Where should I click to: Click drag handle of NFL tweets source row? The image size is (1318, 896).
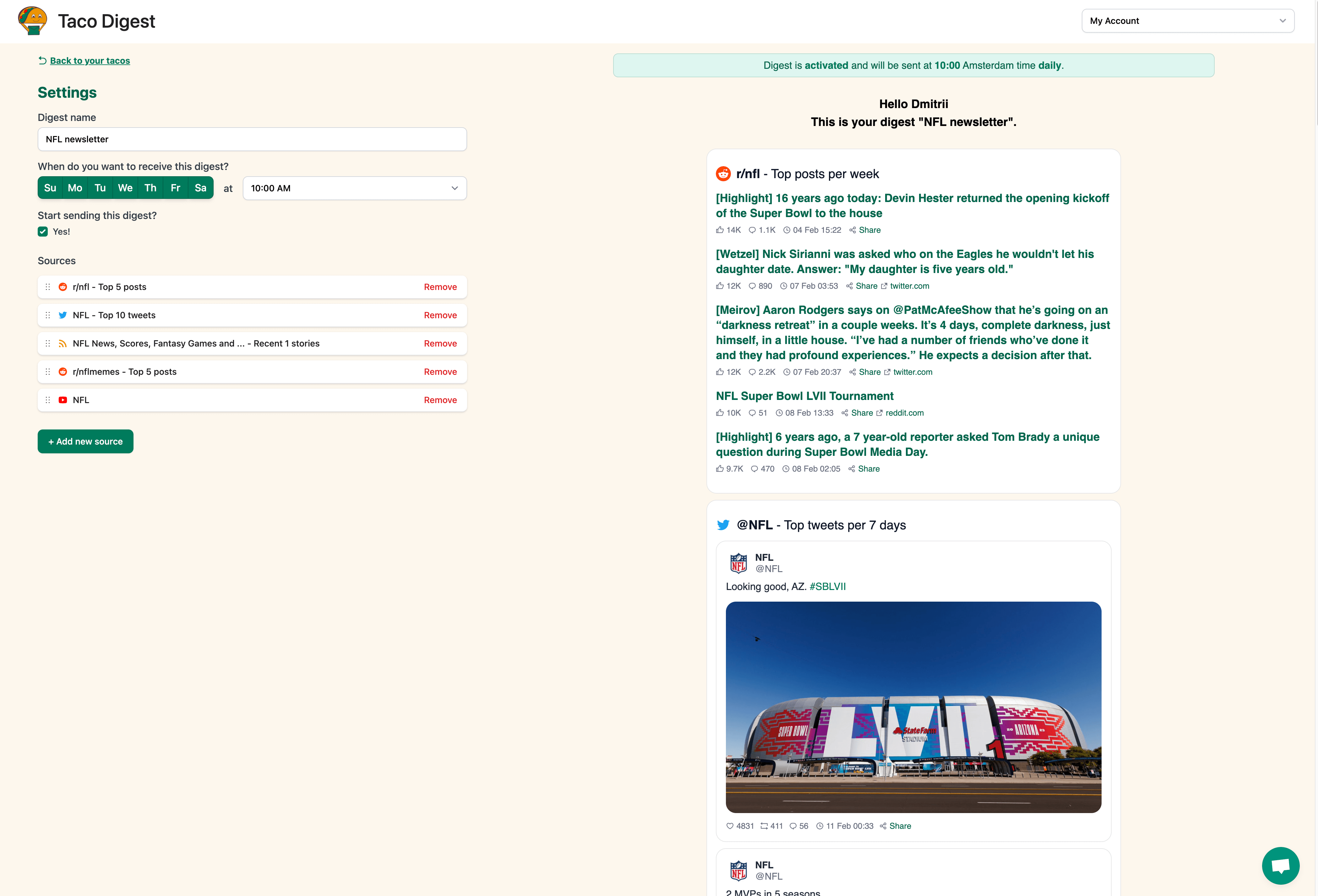pos(48,315)
